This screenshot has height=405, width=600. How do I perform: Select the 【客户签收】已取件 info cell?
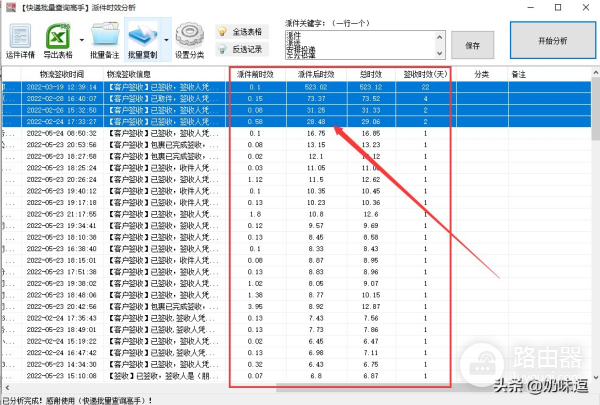(165, 99)
